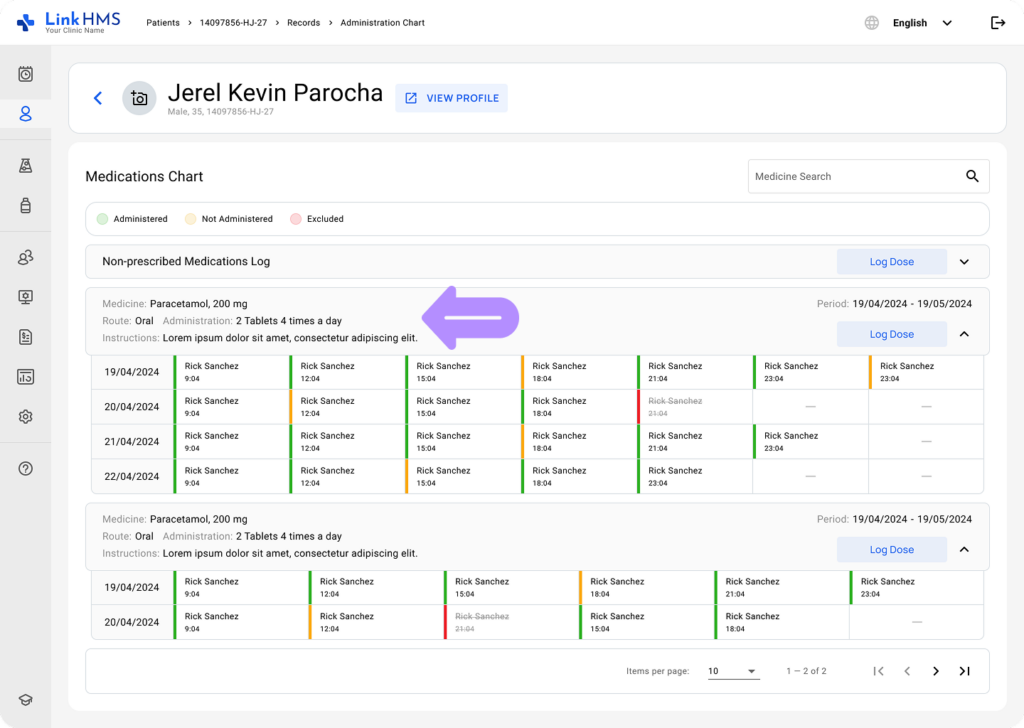The width and height of the screenshot is (1024, 728).
Task: Open the appointments calendar sidebar icon
Action: coord(26,74)
